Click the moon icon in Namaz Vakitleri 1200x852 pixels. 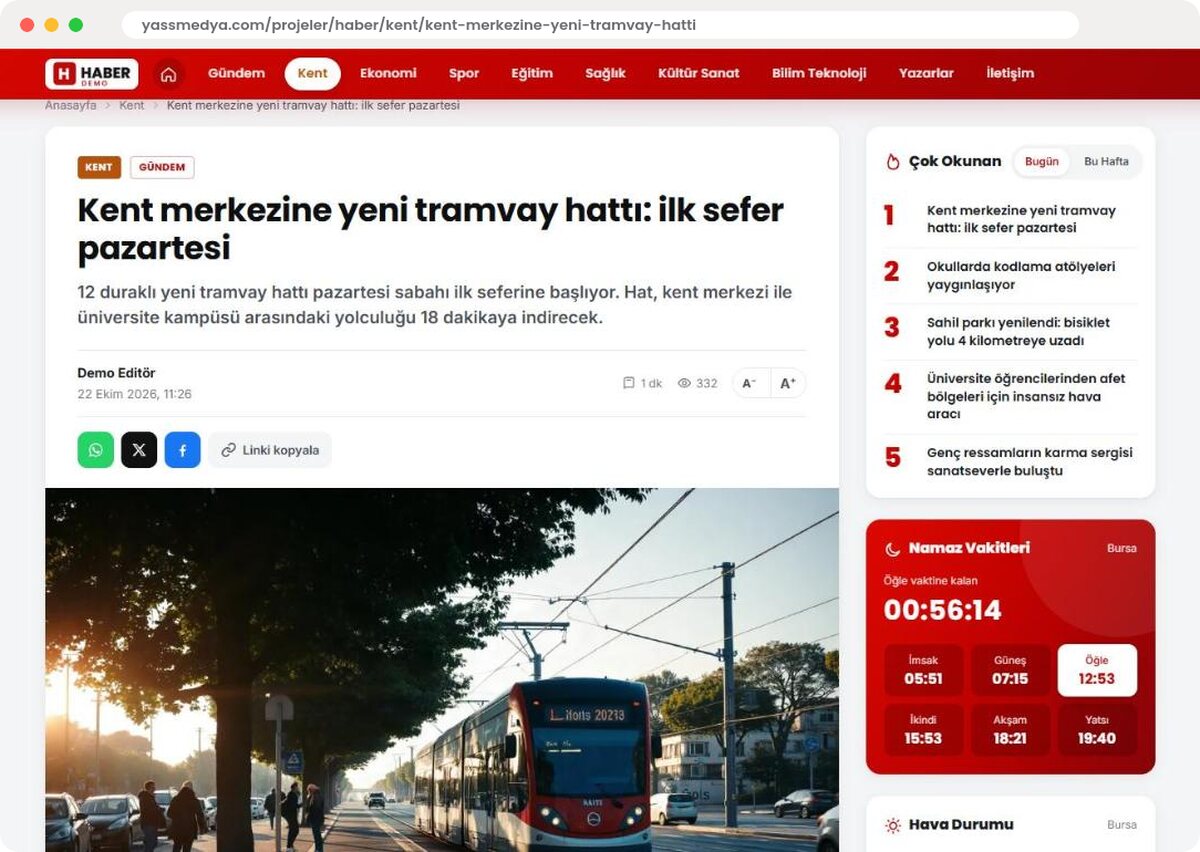893,548
